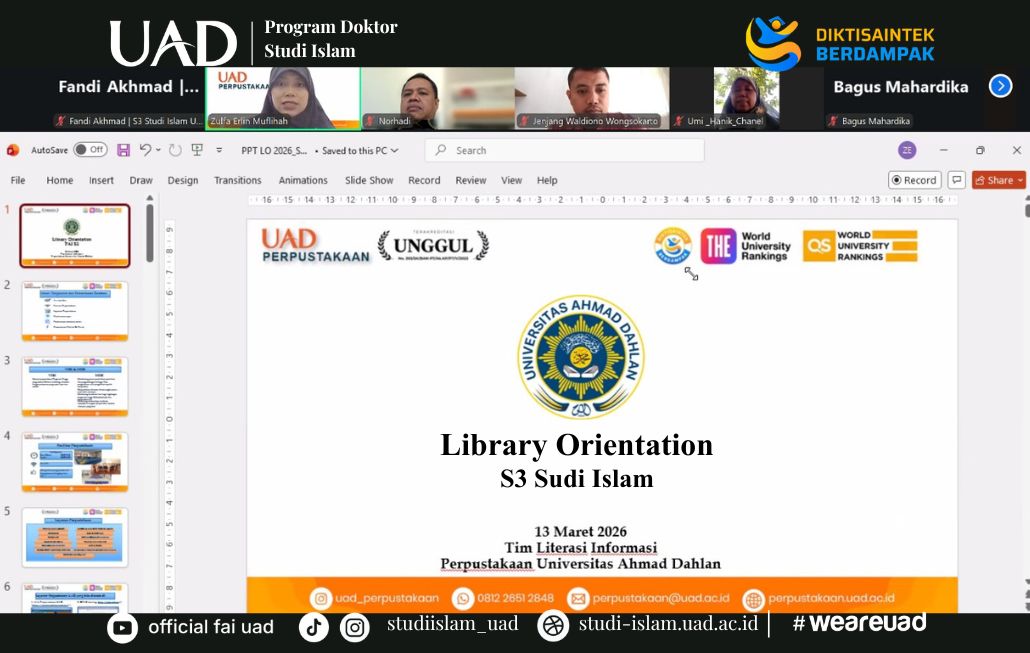Viewport: 1030px width, 653px height.
Task: Click the Save icon in title bar
Action: [x=124, y=150]
